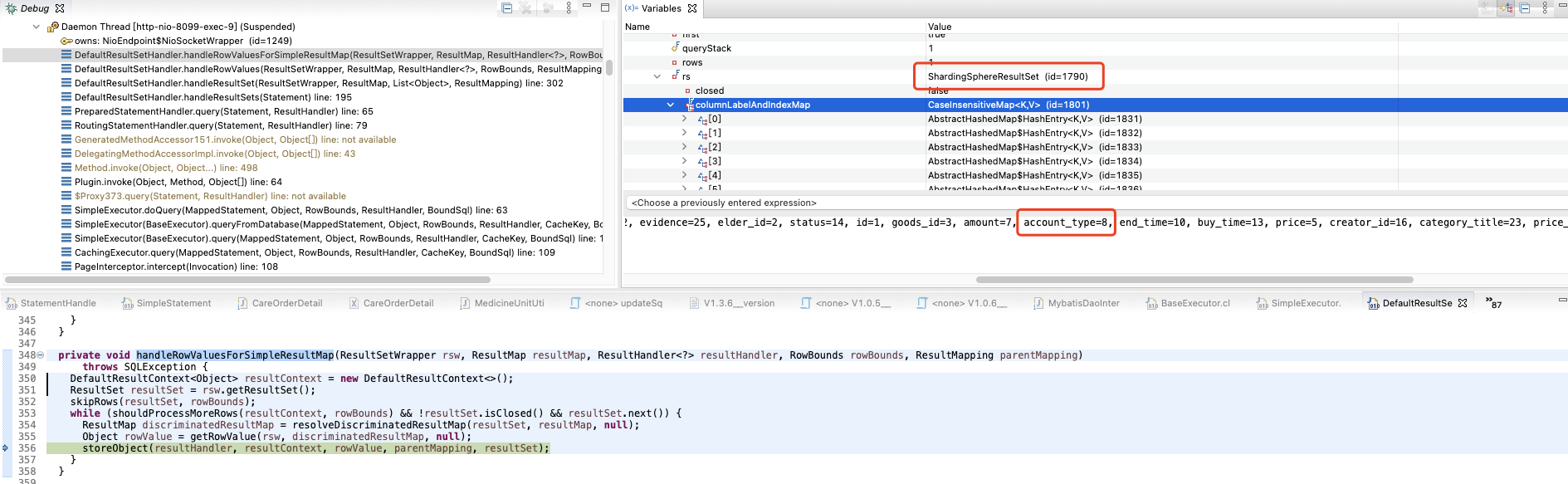Open the MedicineUnitUti editor tab
Image resolution: width=1568 pixels, height=484 pixels.
[502, 303]
